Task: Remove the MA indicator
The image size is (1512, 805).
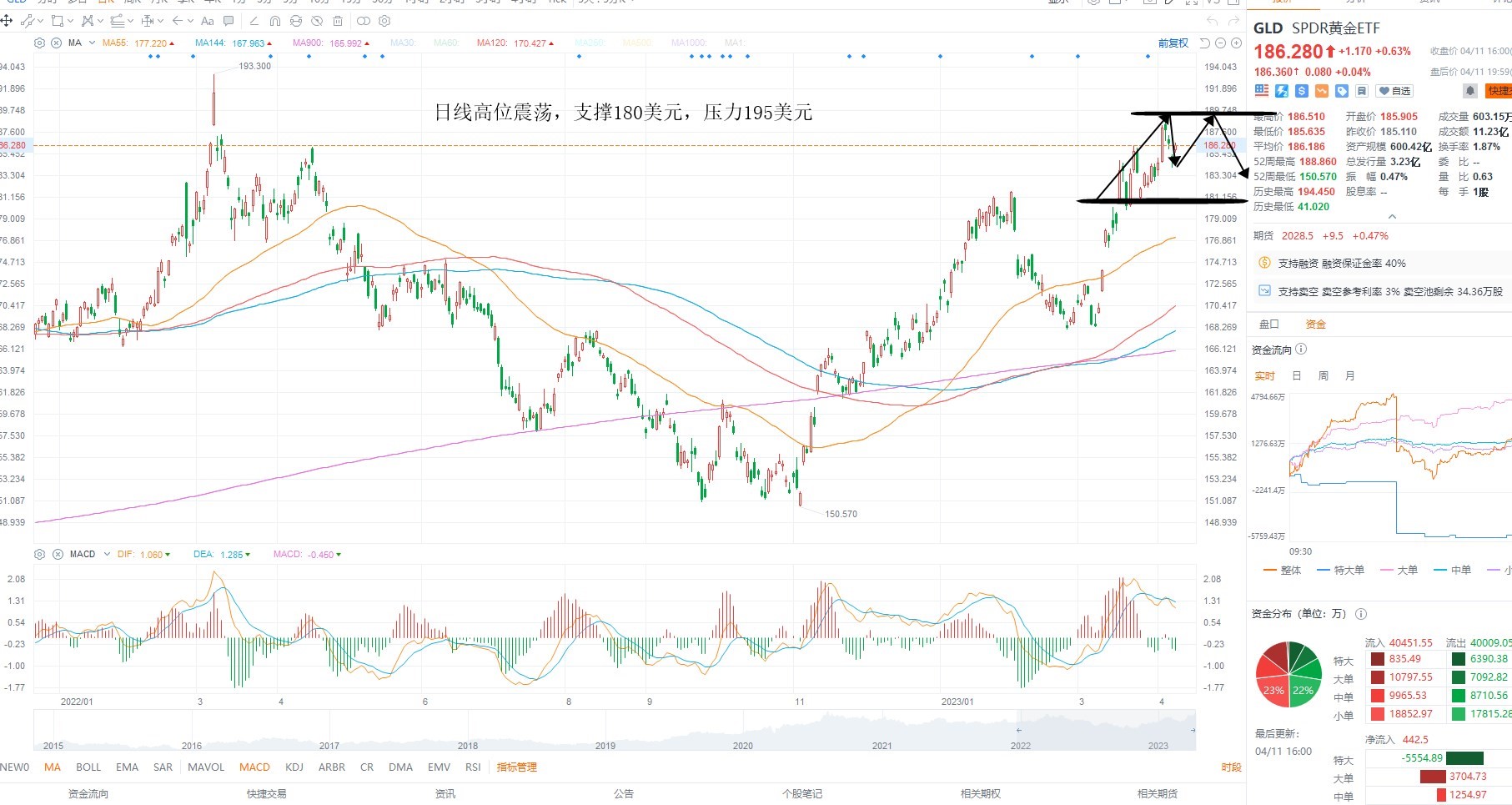Action: point(56,43)
